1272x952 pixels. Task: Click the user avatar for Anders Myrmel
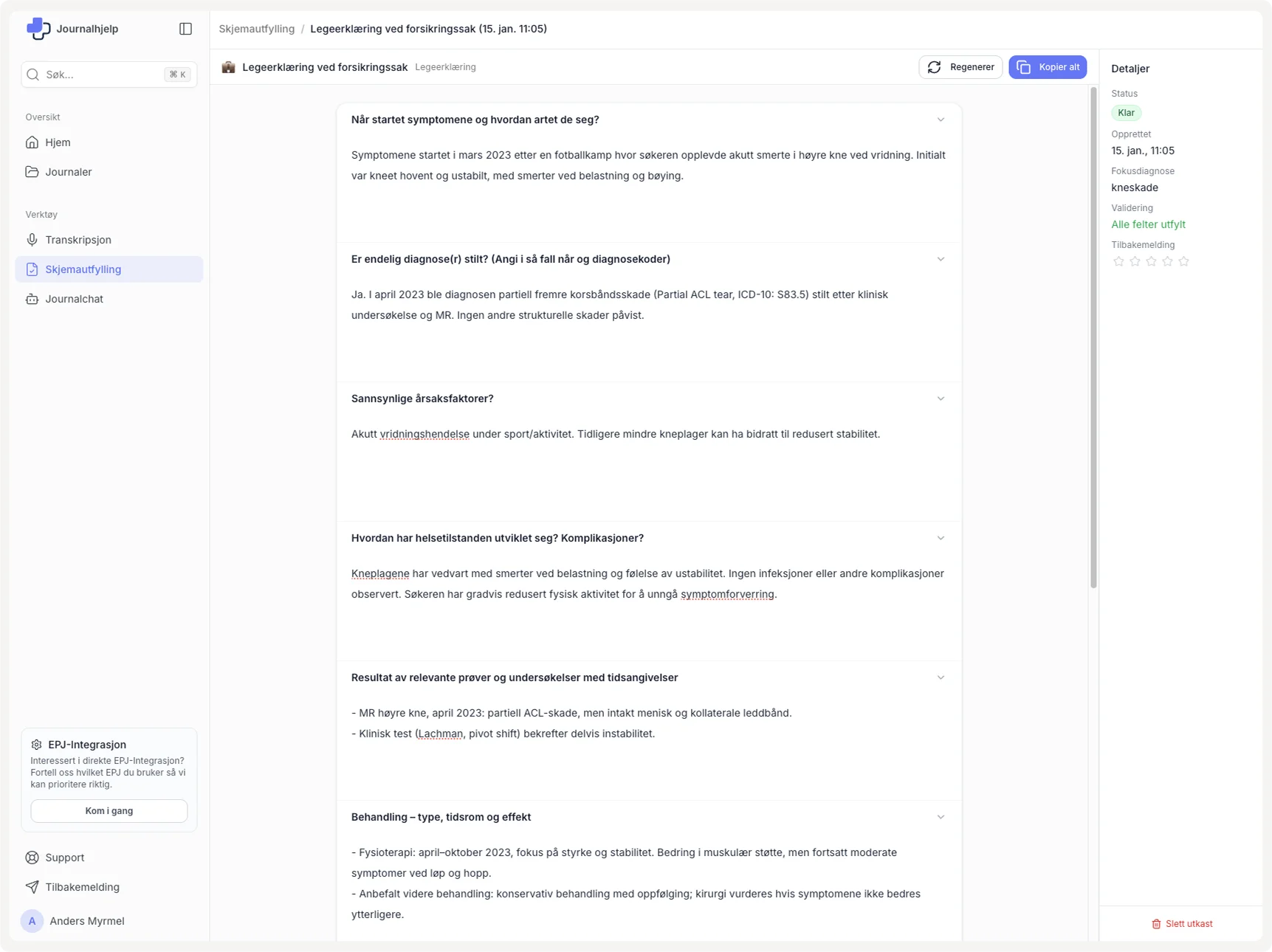click(32, 921)
